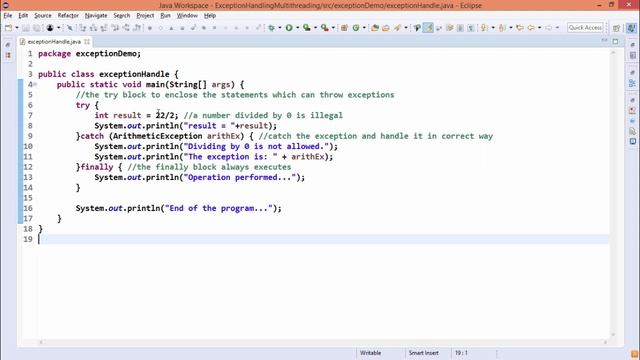Click the Search flashlight toolbar icon
Image resolution: width=640 pixels, height=360 pixels.
(397, 28)
